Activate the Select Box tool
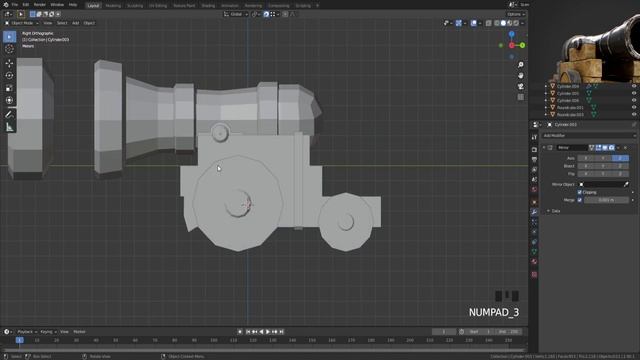 point(9,37)
